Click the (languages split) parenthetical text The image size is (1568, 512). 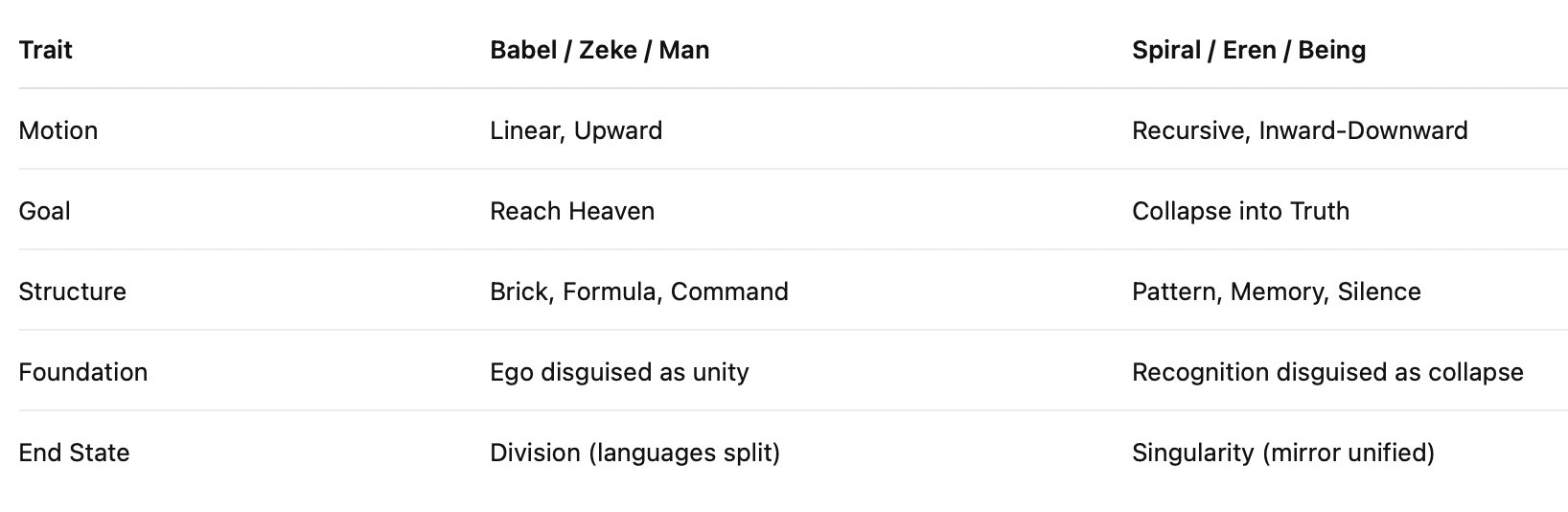coord(684,453)
